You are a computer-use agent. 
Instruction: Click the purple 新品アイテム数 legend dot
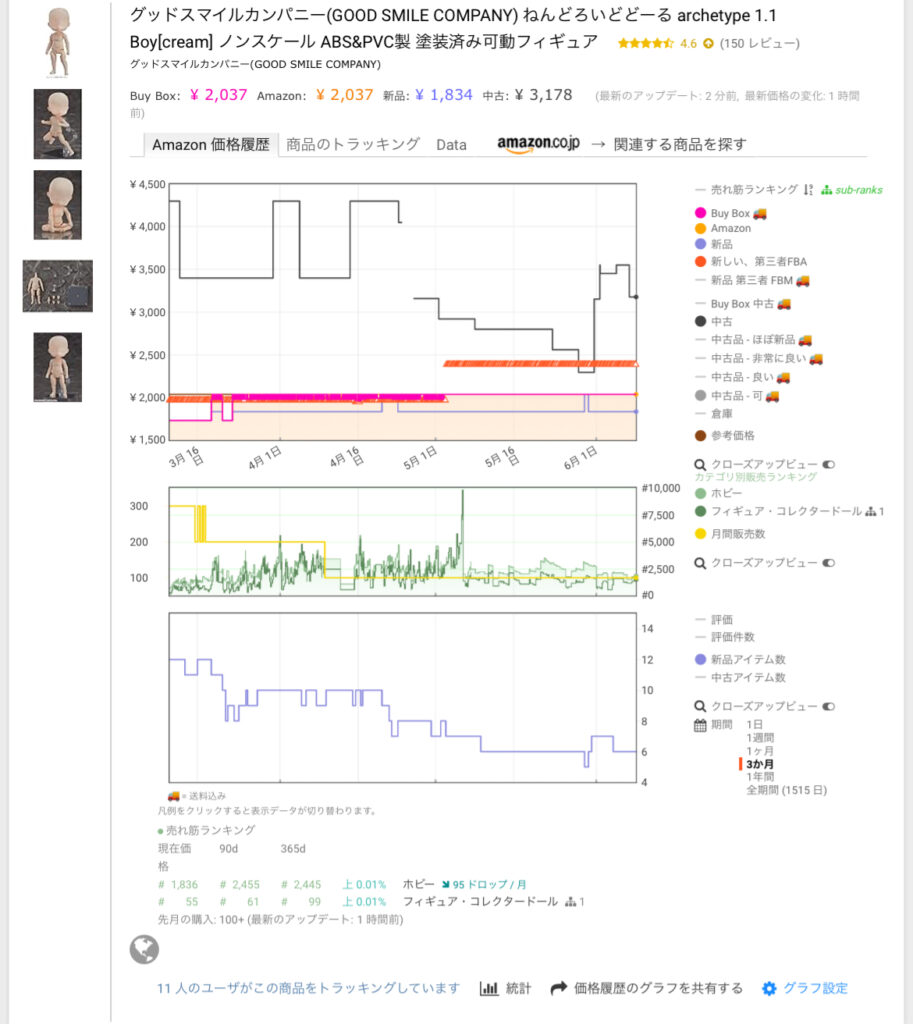coord(701,660)
